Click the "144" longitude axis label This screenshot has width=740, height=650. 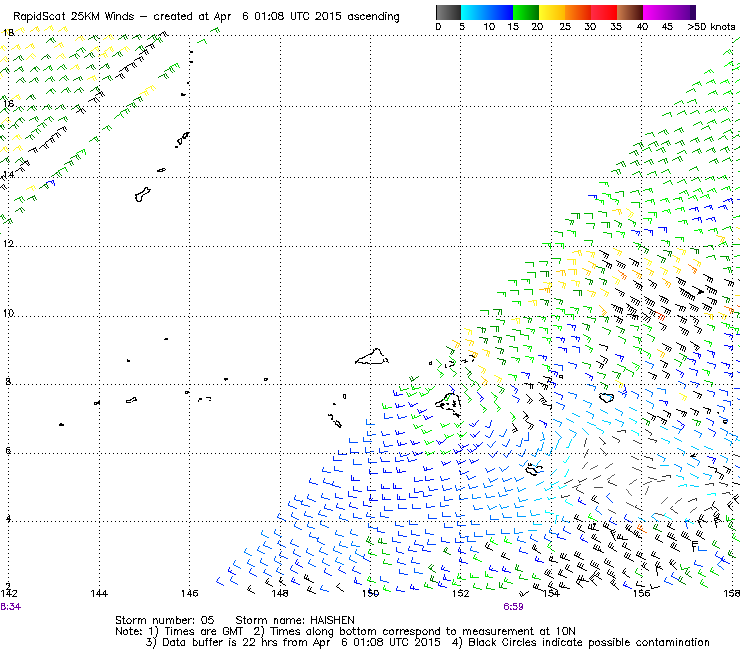99,593
